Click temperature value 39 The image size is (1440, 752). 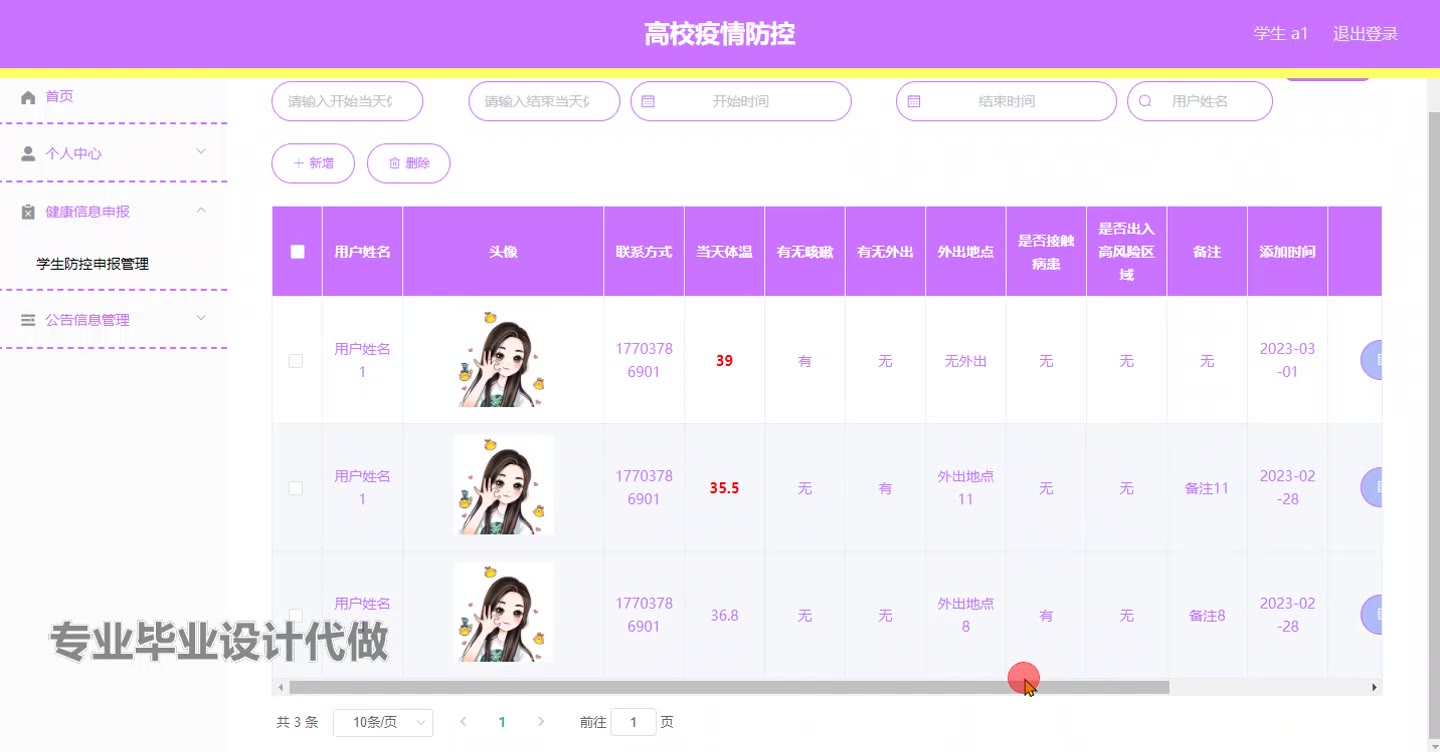[724, 361]
